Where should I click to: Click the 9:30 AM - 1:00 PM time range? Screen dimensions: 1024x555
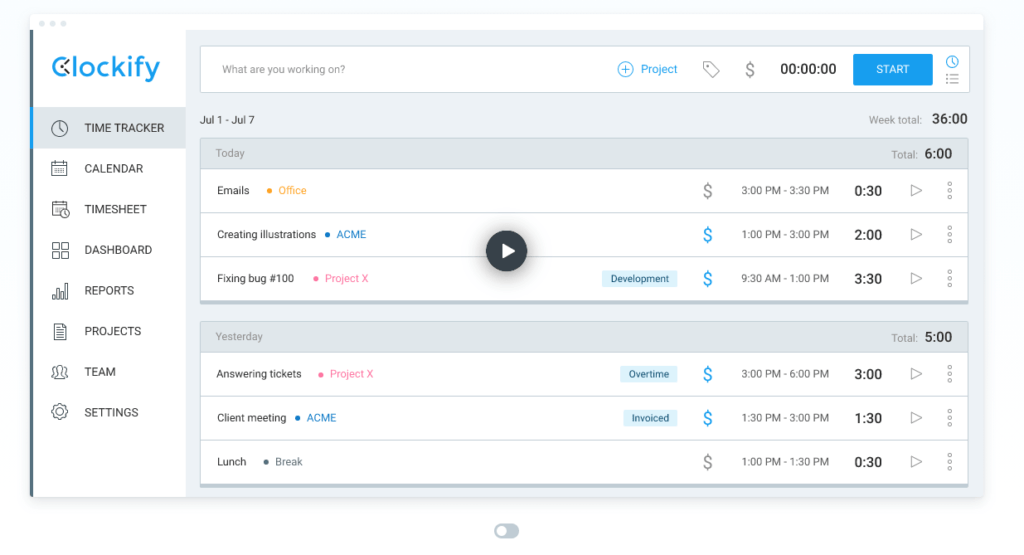(785, 278)
